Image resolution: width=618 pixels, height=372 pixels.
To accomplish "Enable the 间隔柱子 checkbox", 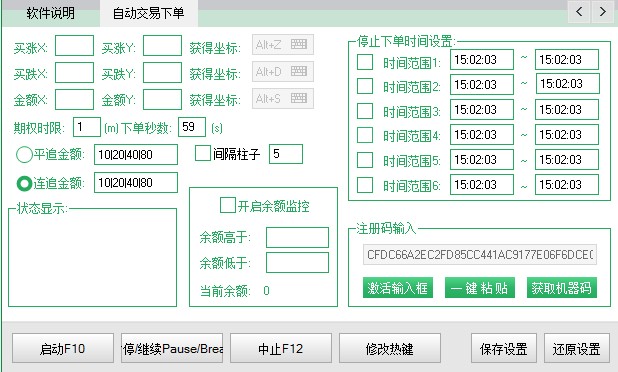I will coord(203,153).
